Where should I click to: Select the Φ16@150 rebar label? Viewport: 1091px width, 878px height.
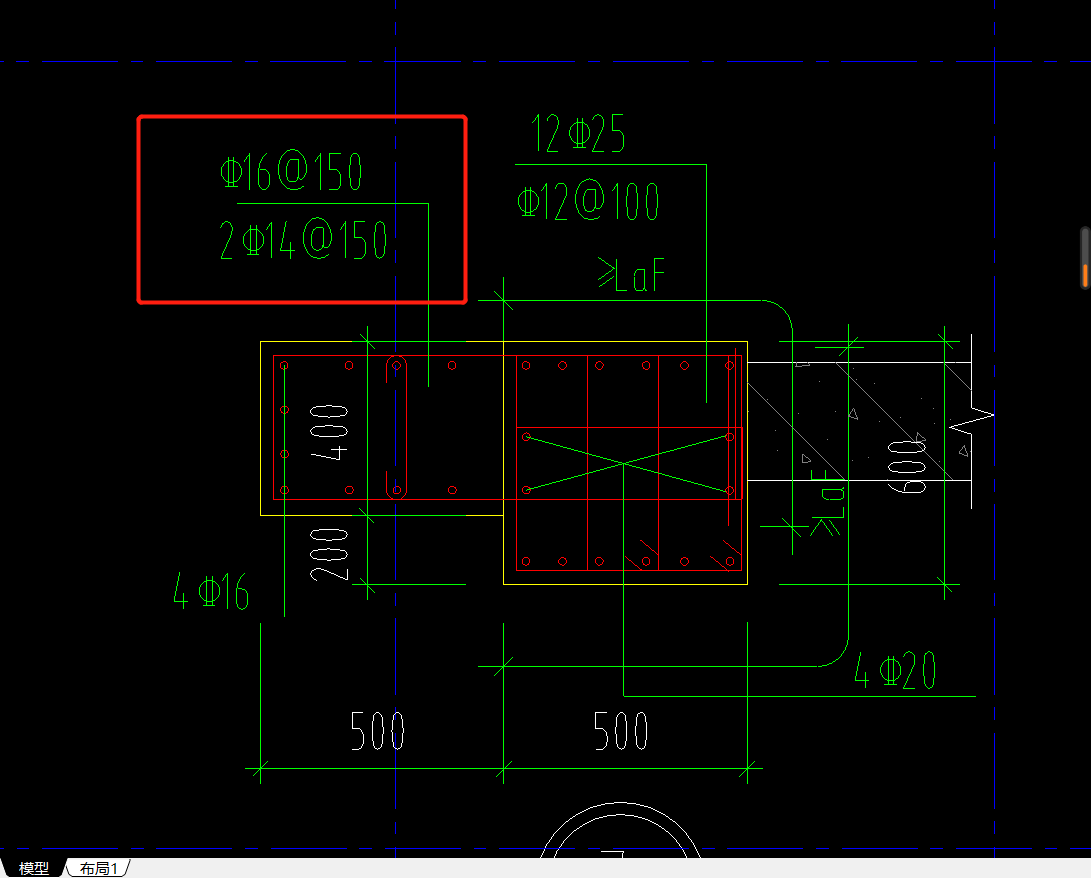[x=292, y=171]
